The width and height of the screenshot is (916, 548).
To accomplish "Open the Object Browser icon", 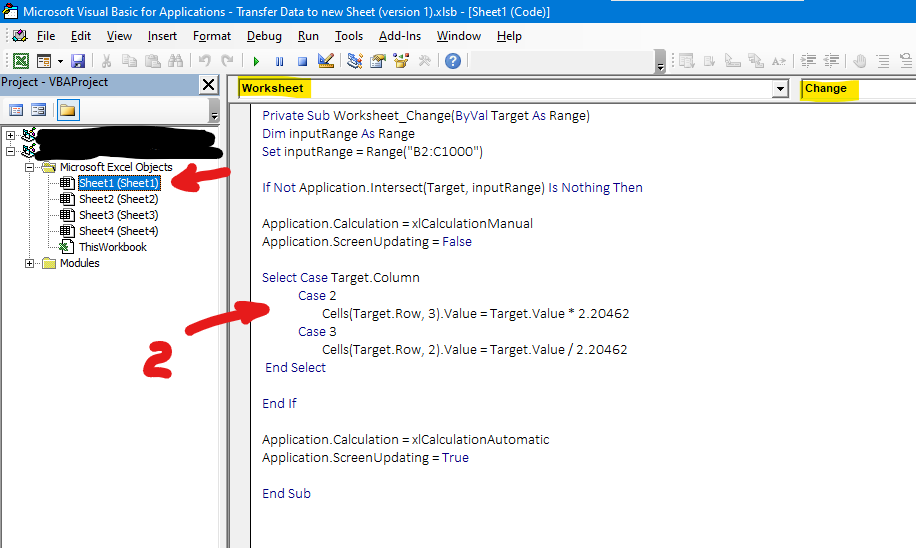I will coord(401,61).
